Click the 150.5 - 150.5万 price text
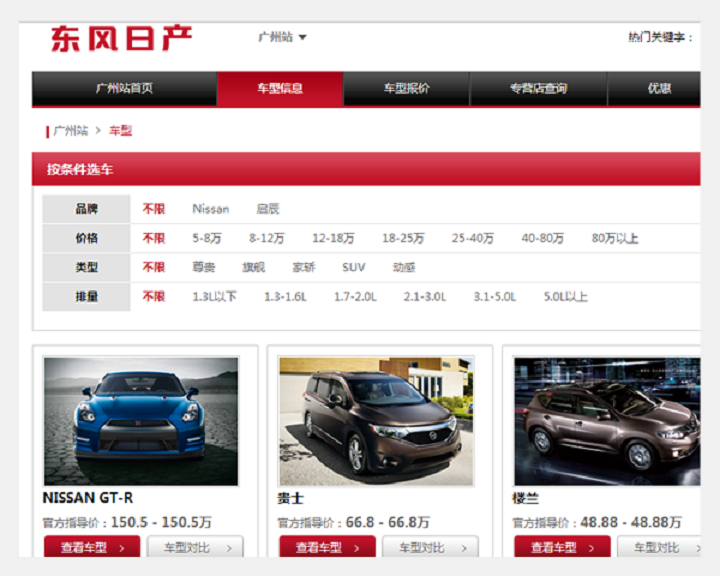This screenshot has width=720, height=576. pyautogui.click(x=161, y=522)
